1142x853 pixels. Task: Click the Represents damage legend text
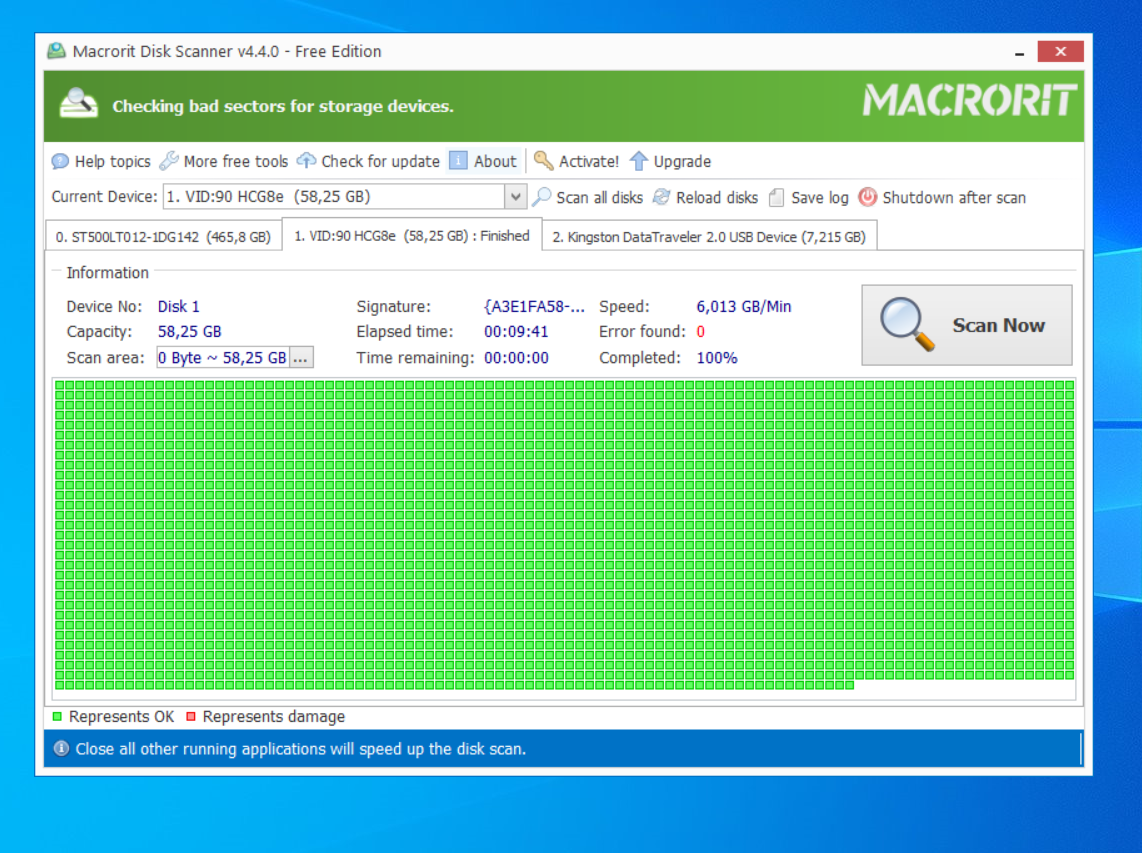(274, 717)
